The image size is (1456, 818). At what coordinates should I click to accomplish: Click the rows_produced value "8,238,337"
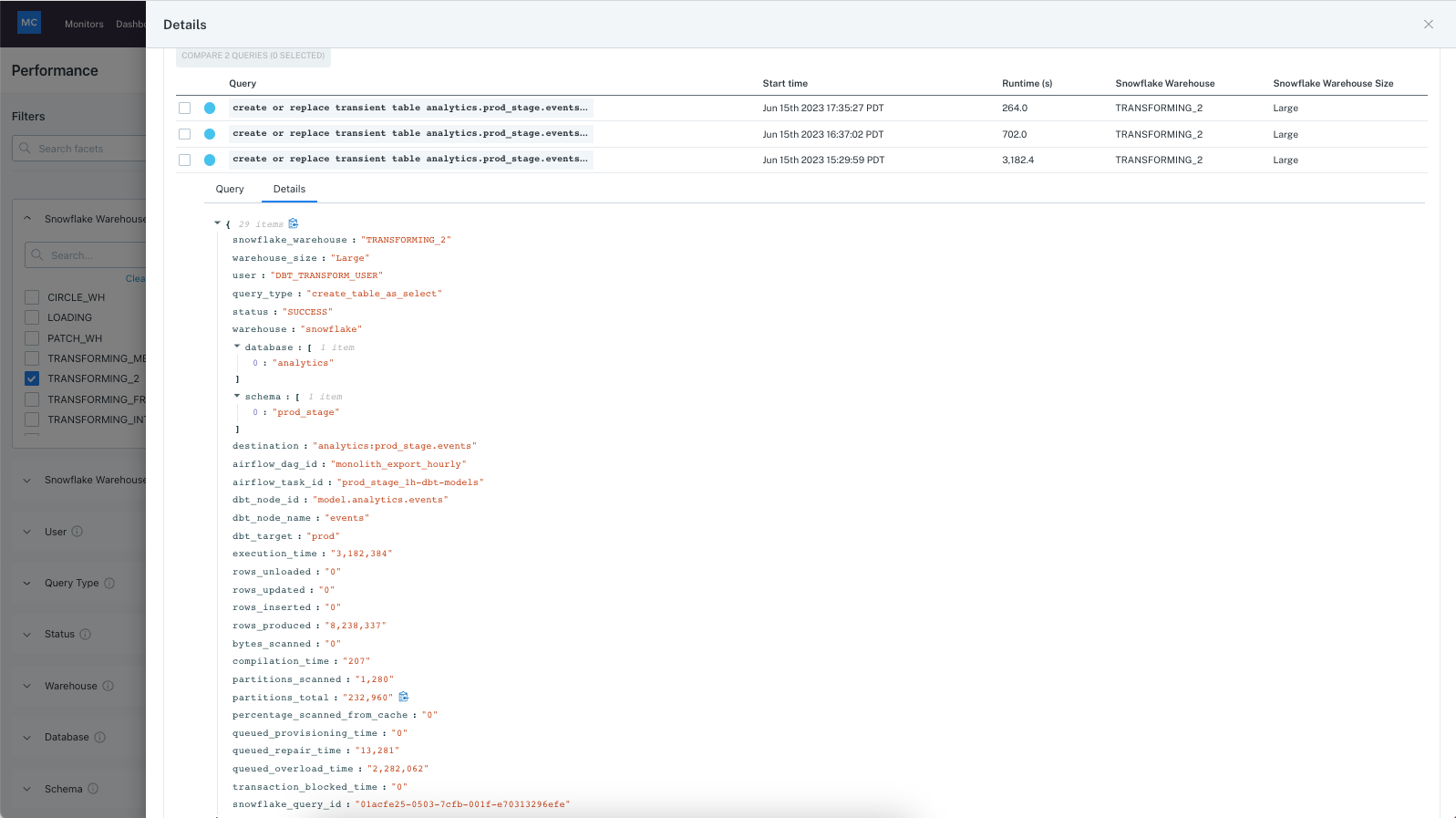coord(356,626)
